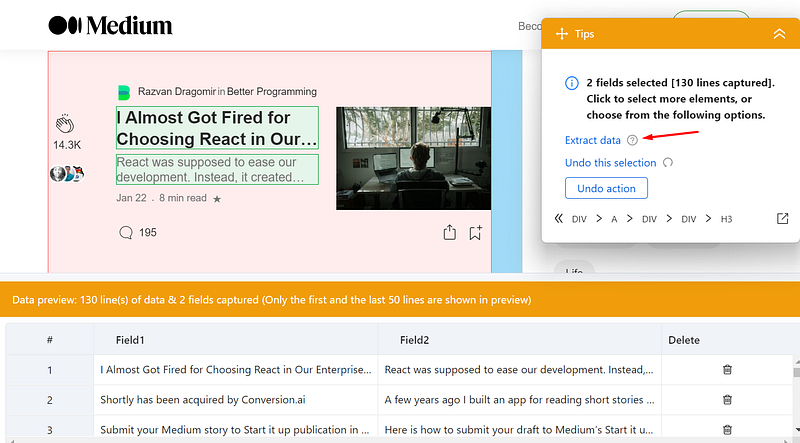Click author name Razvan Dragomir
This screenshot has height=443, width=800.
coord(177,92)
